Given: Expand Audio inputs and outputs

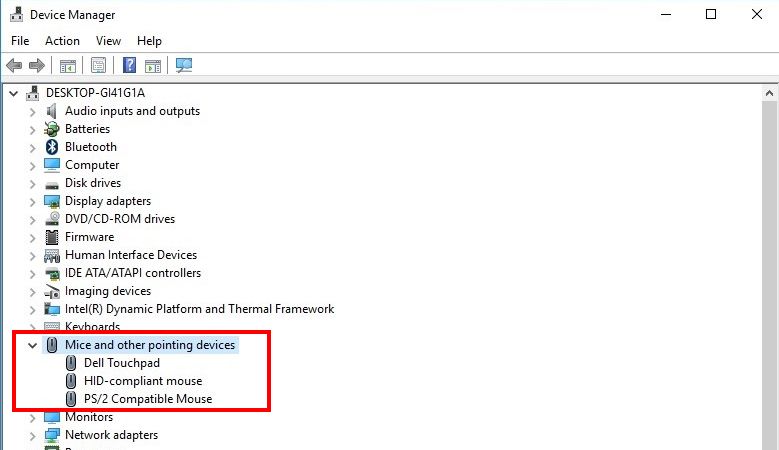Looking at the screenshot, I should [32, 112].
